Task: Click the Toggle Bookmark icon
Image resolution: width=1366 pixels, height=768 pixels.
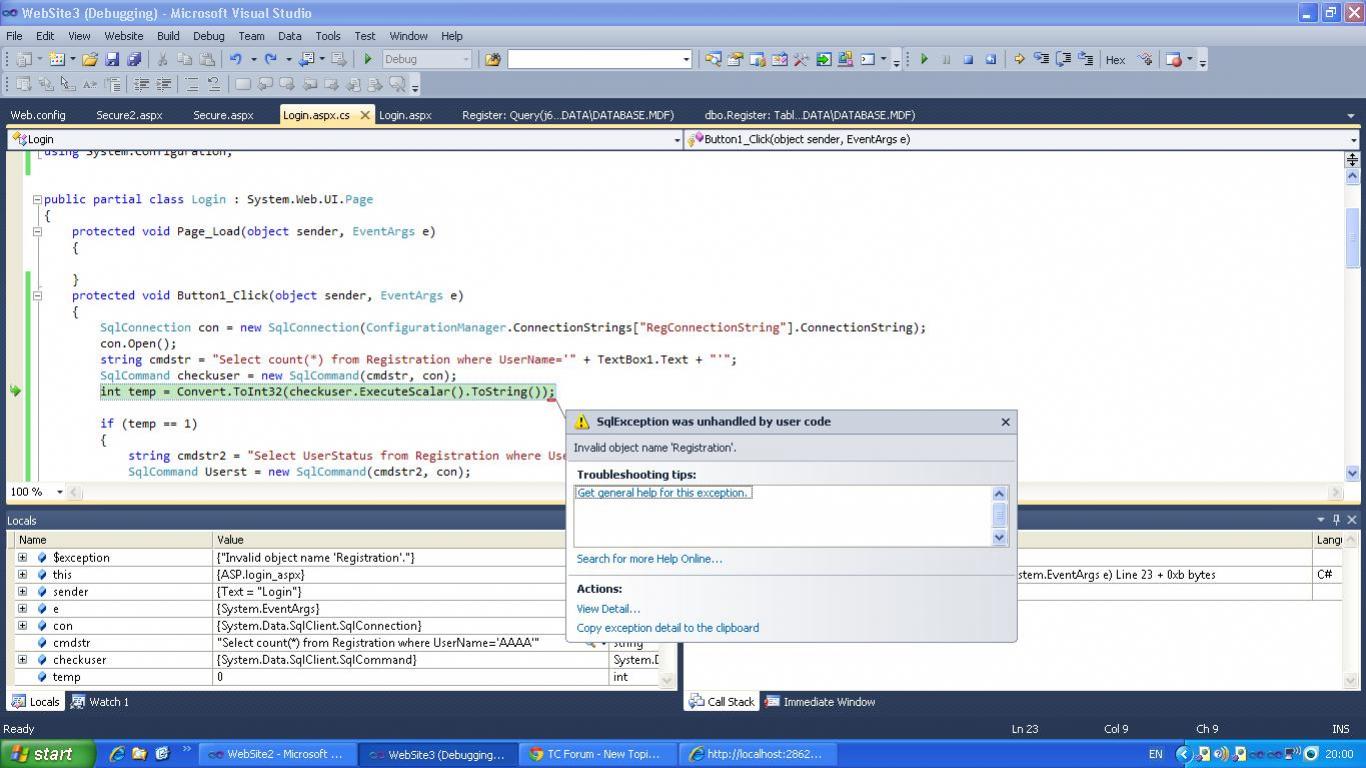Action: point(243,84)
